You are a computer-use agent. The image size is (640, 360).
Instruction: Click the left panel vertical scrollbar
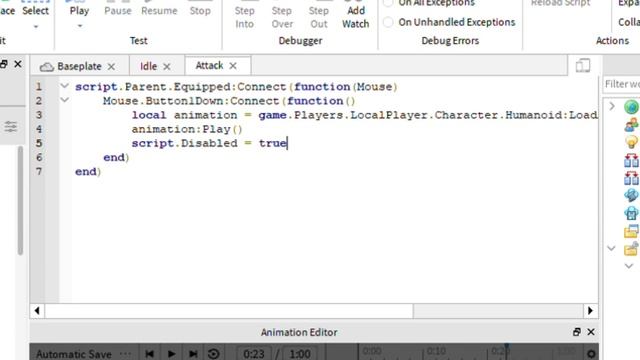tap(20, 200)
